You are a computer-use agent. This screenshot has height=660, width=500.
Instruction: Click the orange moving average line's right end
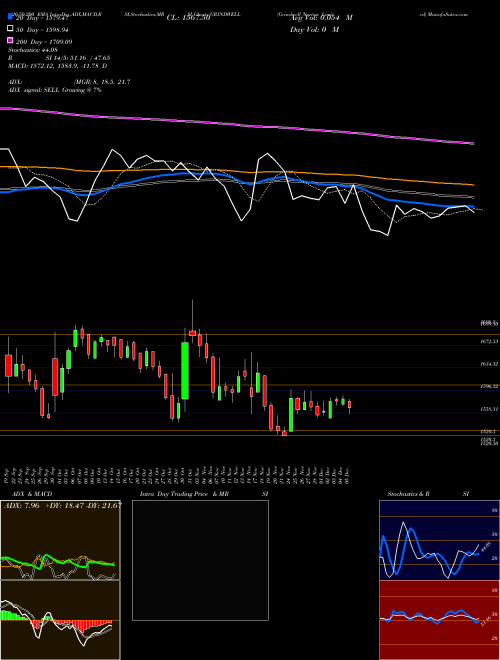click(473, 184)
